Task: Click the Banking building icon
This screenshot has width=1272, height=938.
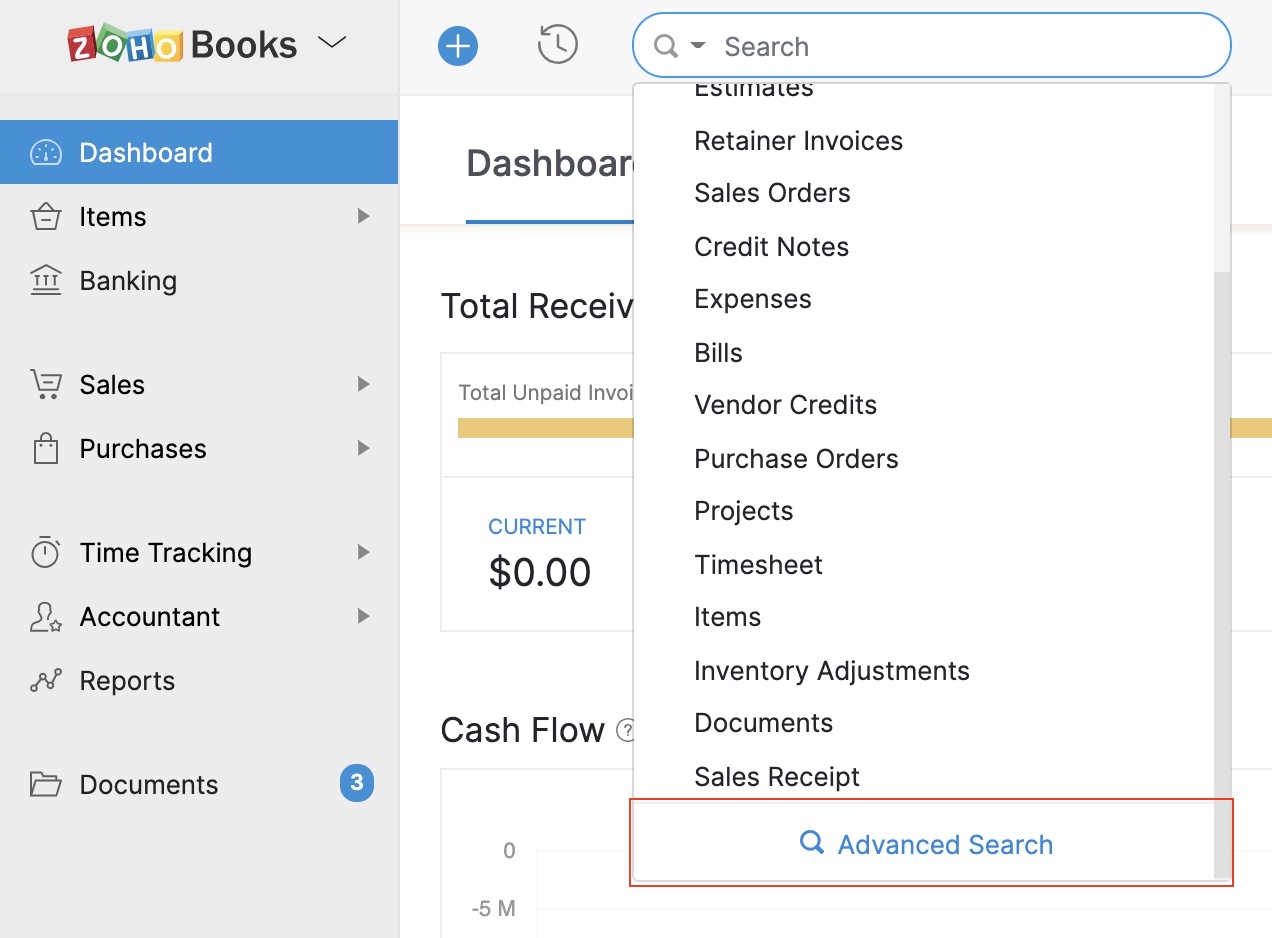Action: pyautogui.click(x=44, y=280)
